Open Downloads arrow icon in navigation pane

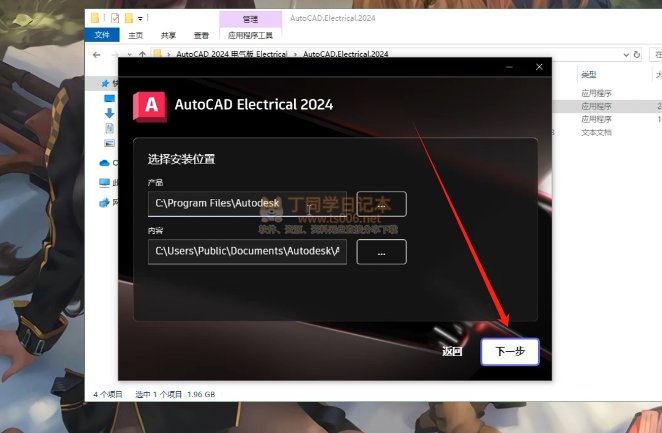[x=109, y=113]
